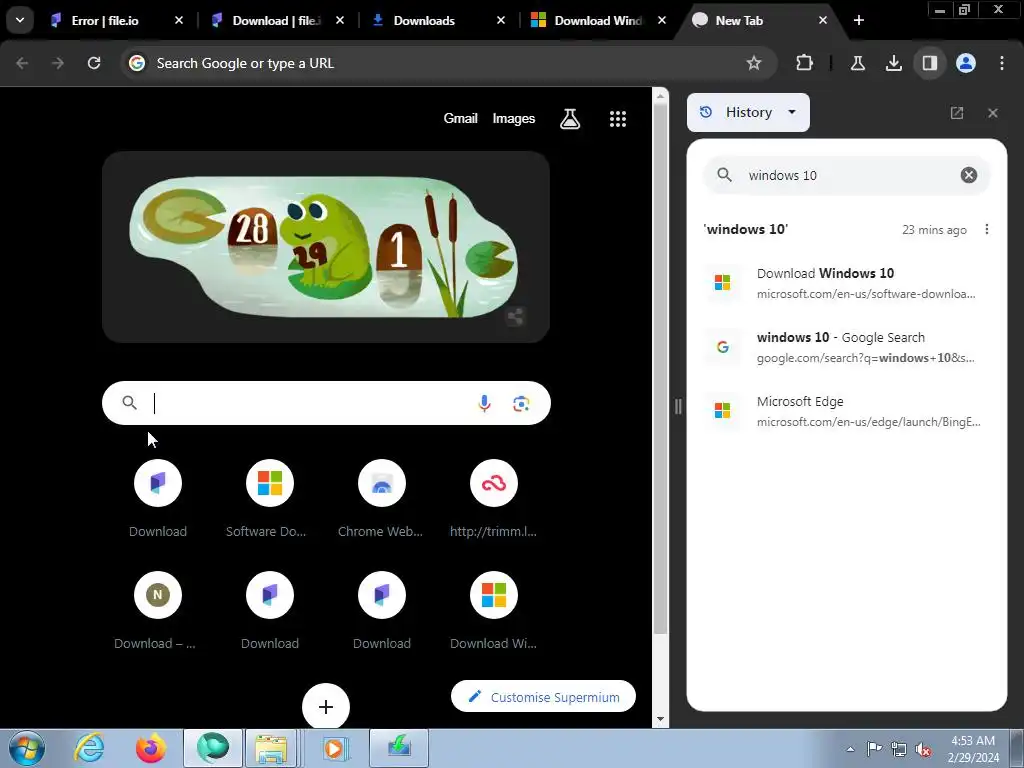Close the Error | file.io tab
Image resolution: width=1024 pixels, height=768 pixels.
click(x=179, y=20)
